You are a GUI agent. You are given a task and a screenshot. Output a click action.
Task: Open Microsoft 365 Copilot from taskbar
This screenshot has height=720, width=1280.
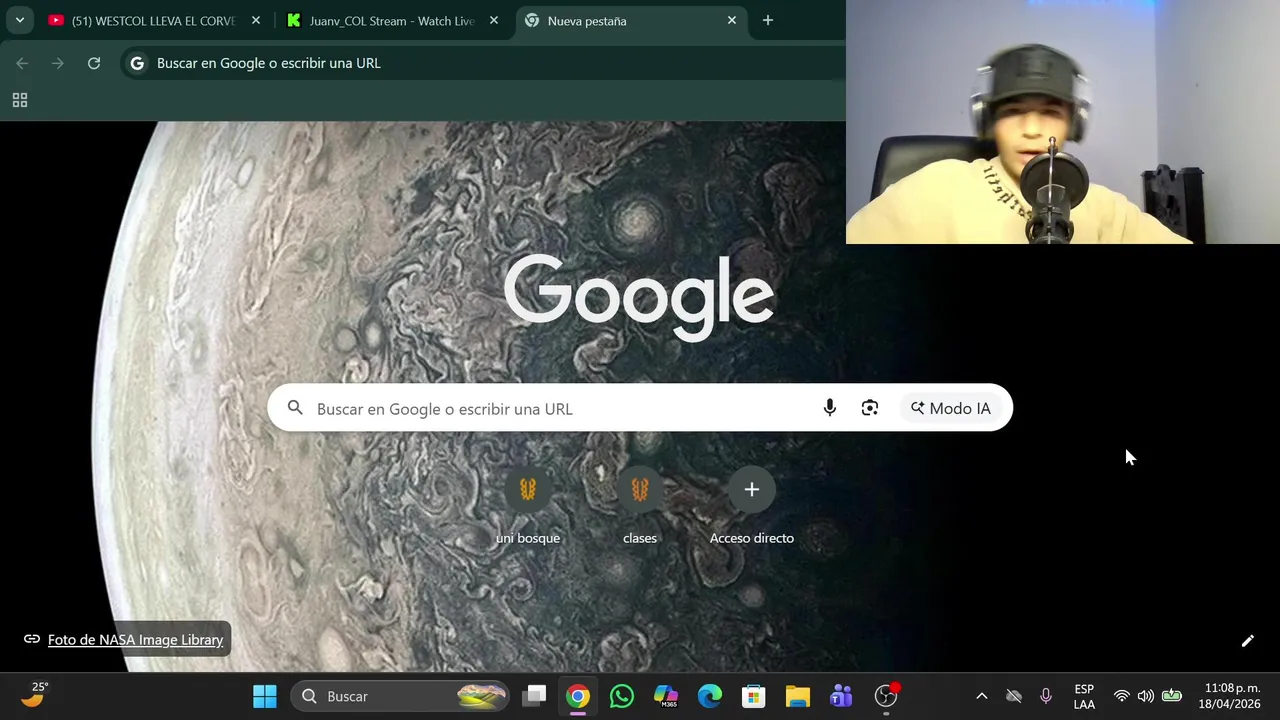pyautogui.click(x=666, y=696)
